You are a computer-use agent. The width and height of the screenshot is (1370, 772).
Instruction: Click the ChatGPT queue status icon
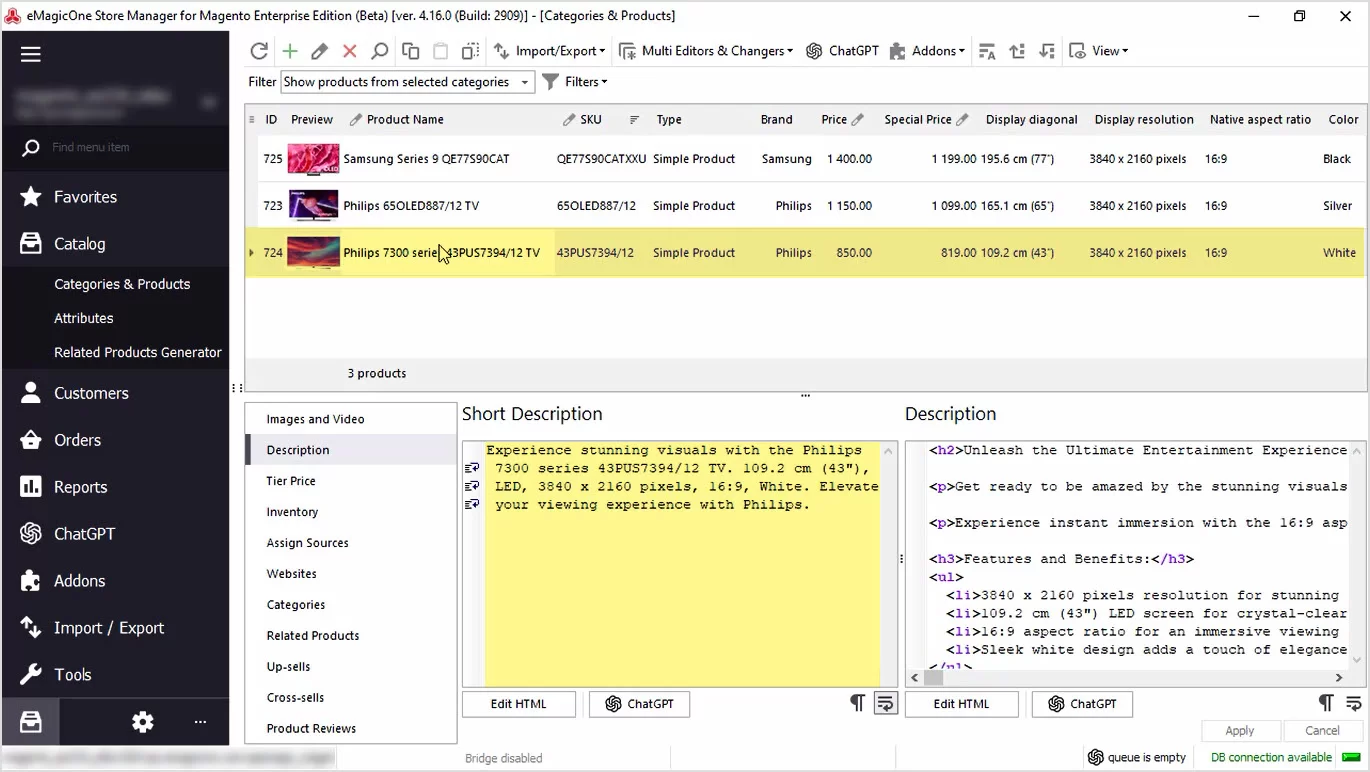pyautogui.click(x=1096, y=758)
